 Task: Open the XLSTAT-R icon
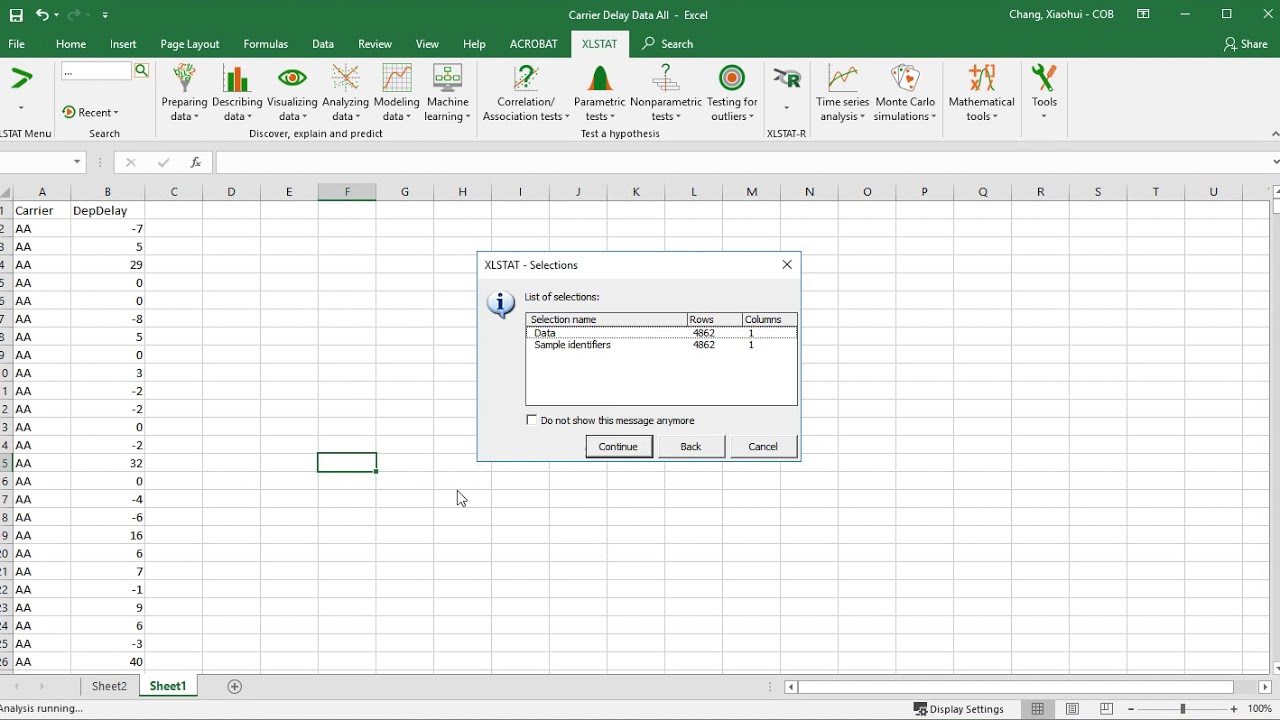[786, 78]
